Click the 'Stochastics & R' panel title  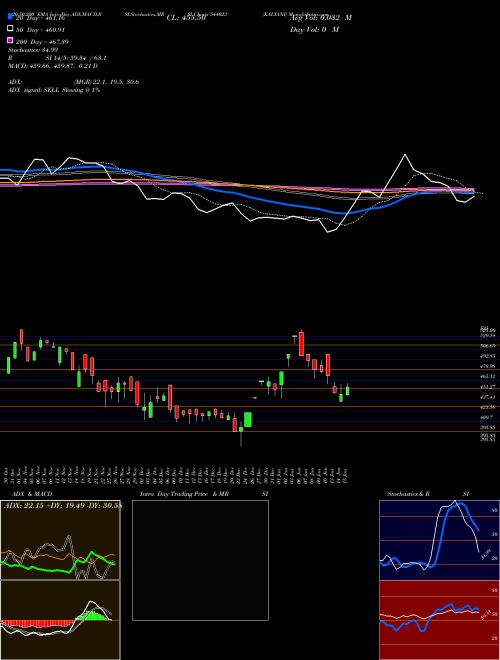(x=408, y=494)
